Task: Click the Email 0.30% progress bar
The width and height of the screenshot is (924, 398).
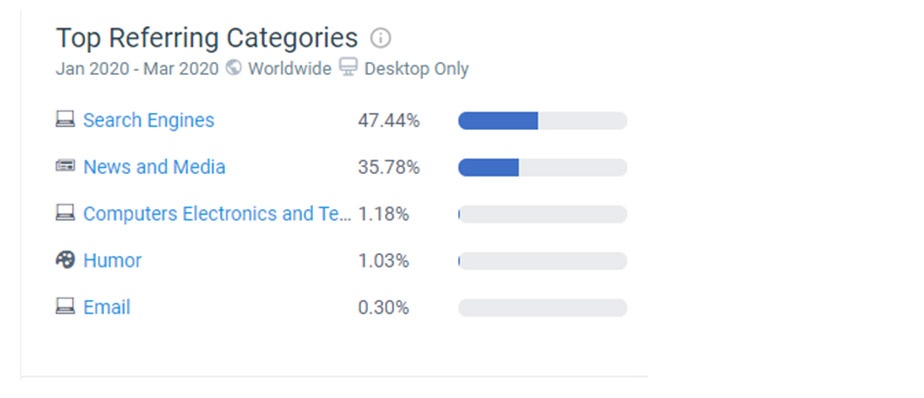Action: (x=543, y=307)
